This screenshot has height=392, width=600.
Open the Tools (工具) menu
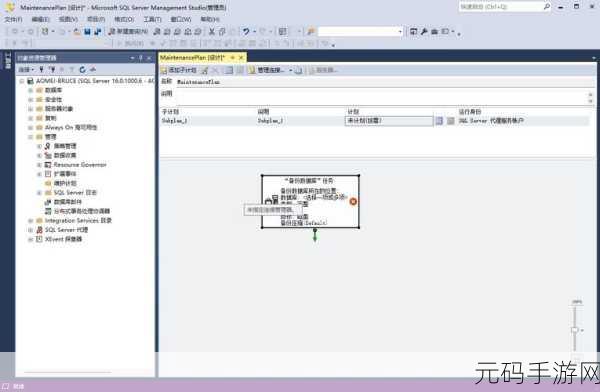(x=152, y=19)
